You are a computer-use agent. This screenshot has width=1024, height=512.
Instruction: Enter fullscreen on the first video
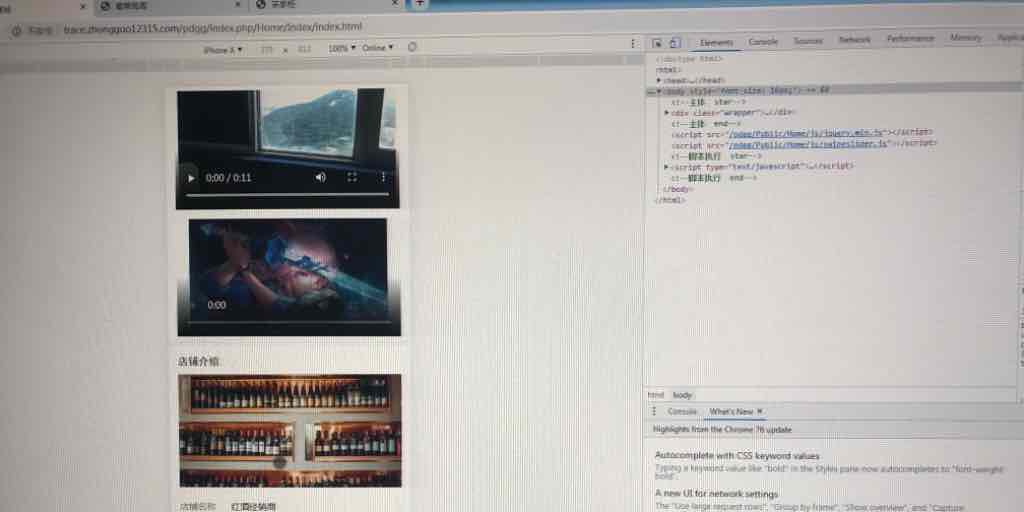pyautogui.click(x=352, y=177)
